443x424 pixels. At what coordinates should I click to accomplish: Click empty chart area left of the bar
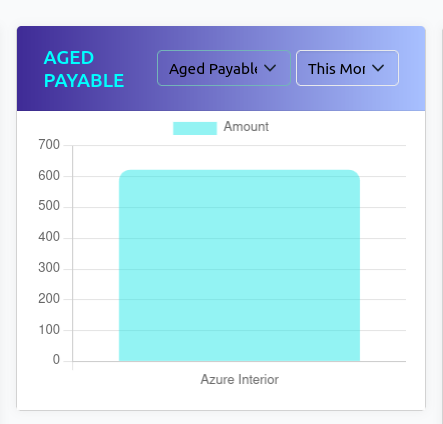[x=96, y=253]
